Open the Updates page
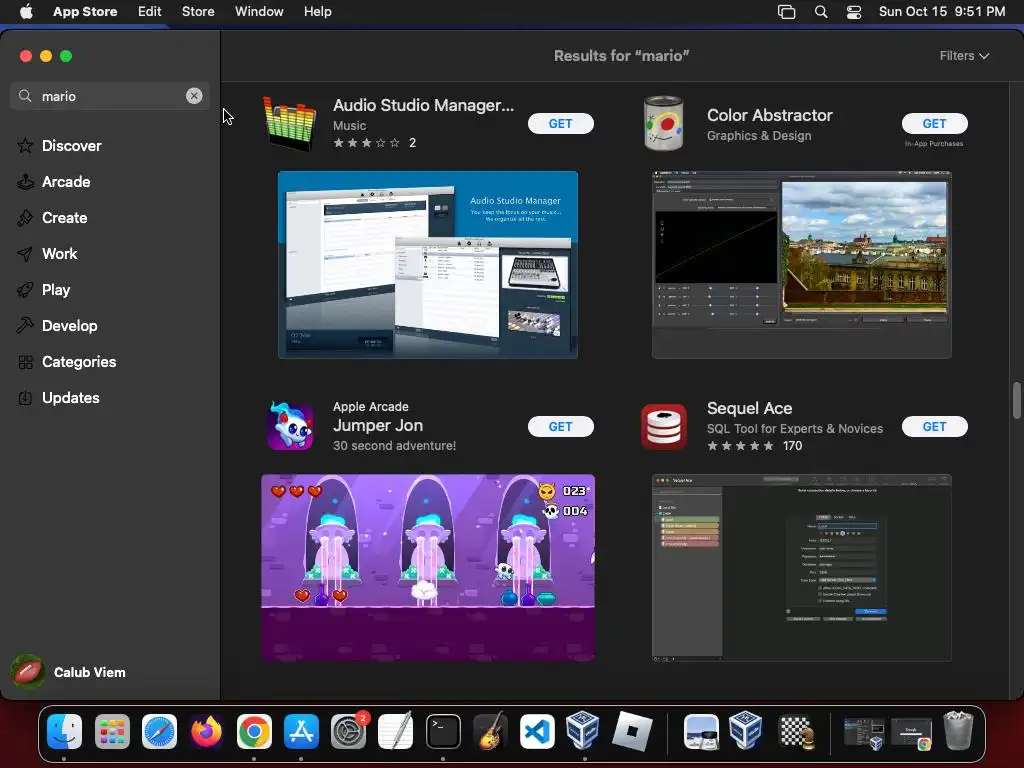The image size is (1024, 768). point(71,398)
